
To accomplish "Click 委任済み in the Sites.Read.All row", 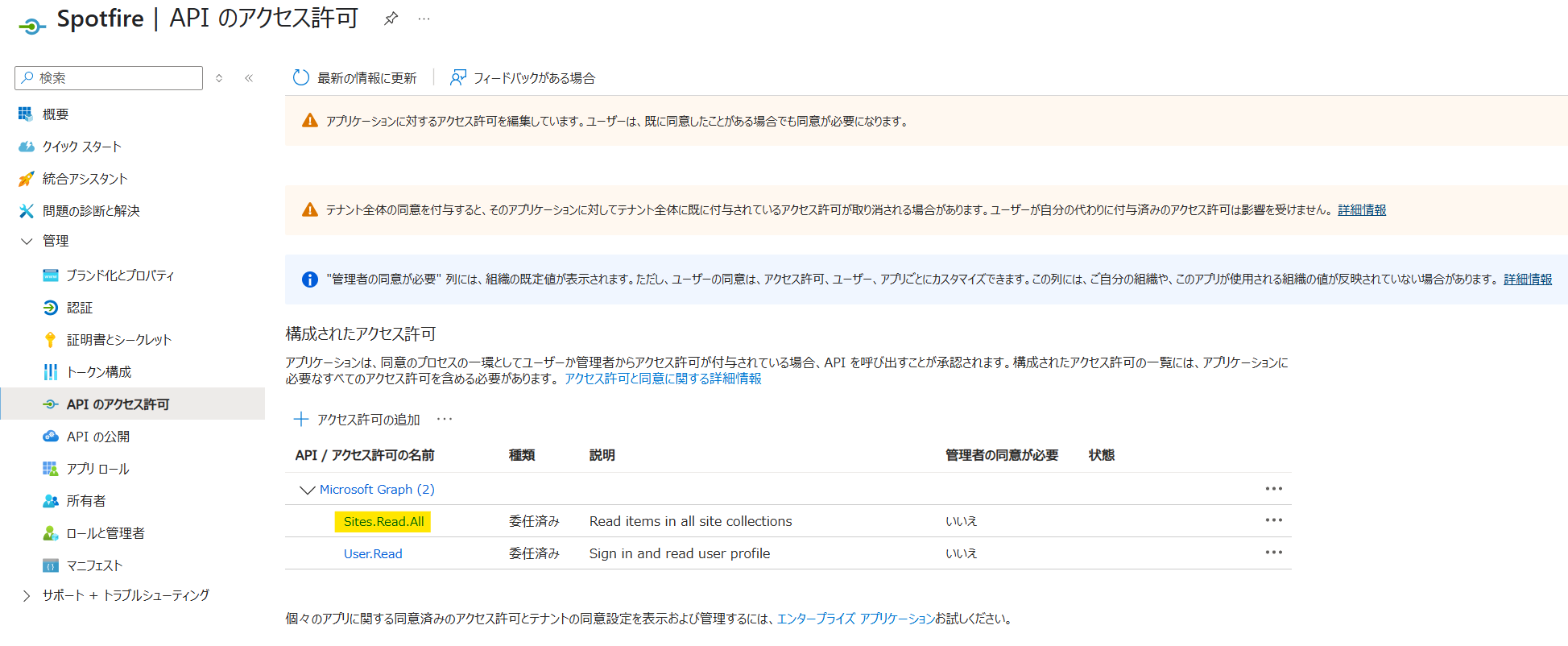I will click(534, 521).
